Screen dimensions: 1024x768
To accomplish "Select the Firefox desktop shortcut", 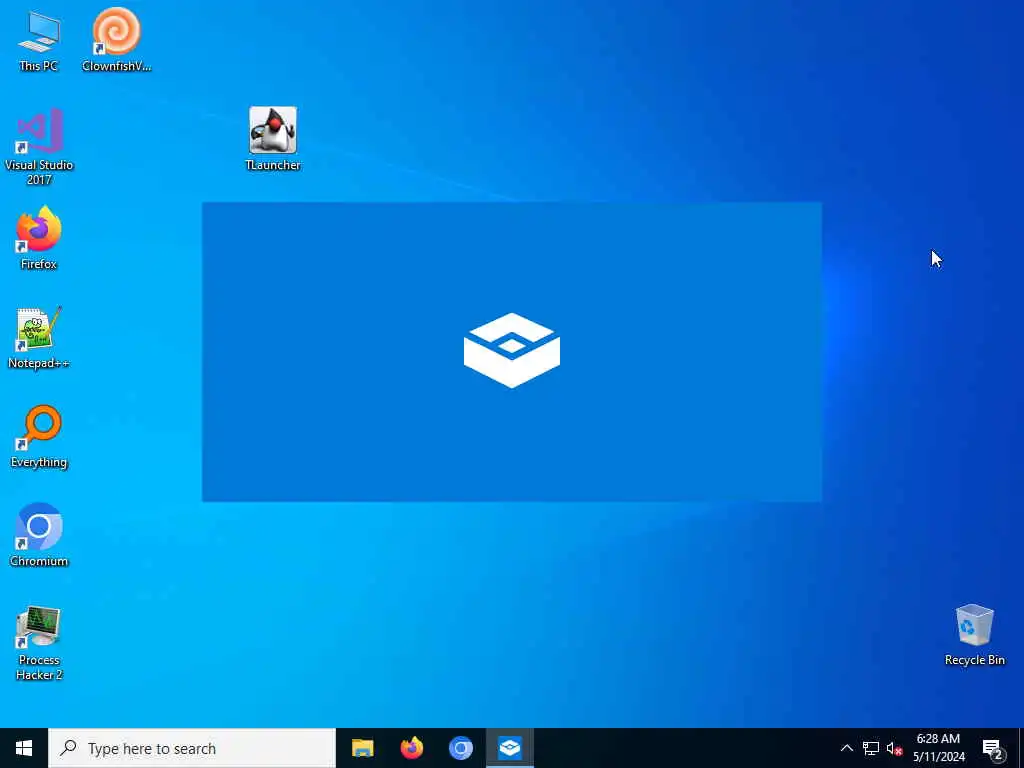I will 39,238.
